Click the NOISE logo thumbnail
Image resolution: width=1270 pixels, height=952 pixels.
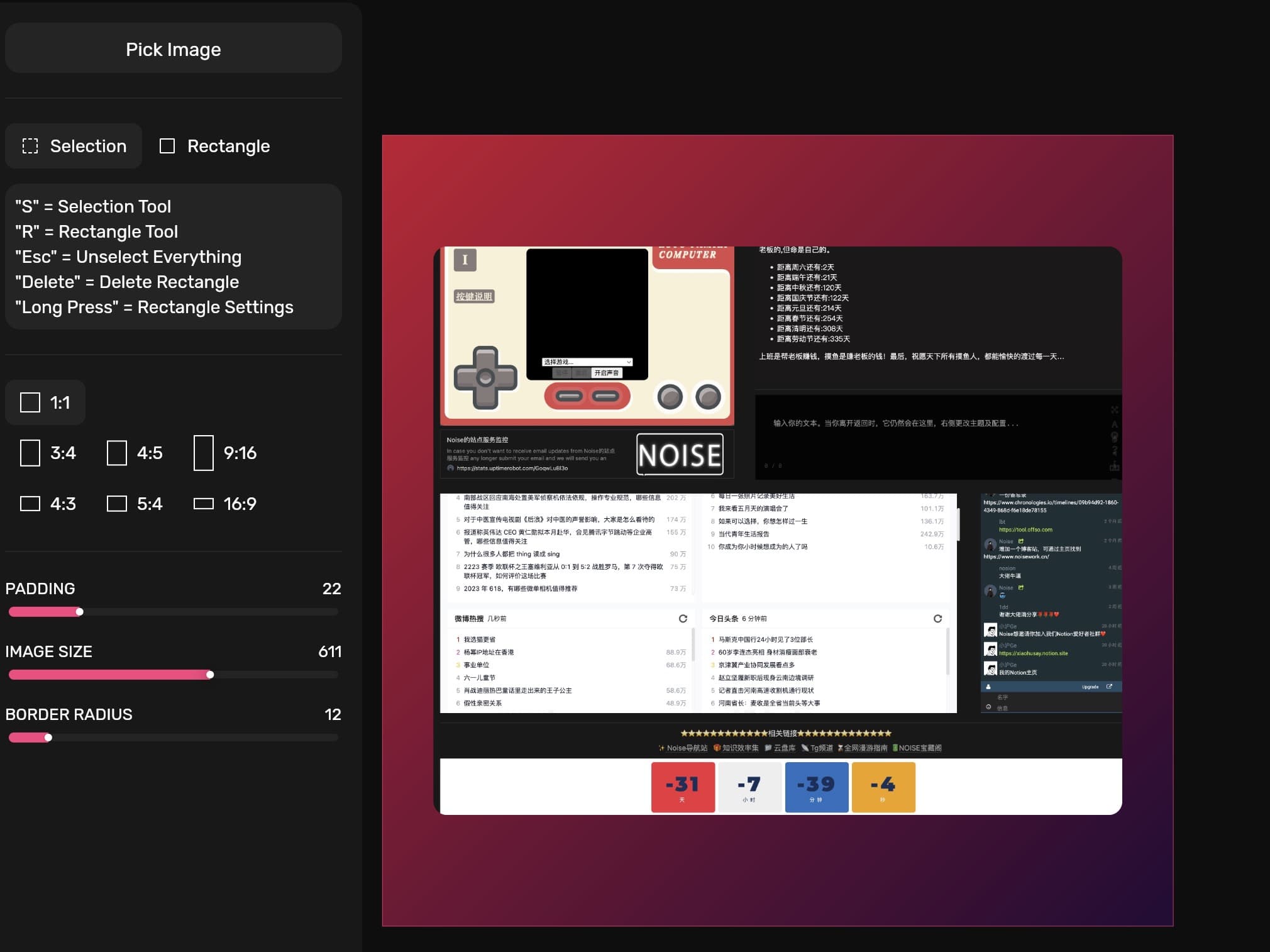(680, 454)
